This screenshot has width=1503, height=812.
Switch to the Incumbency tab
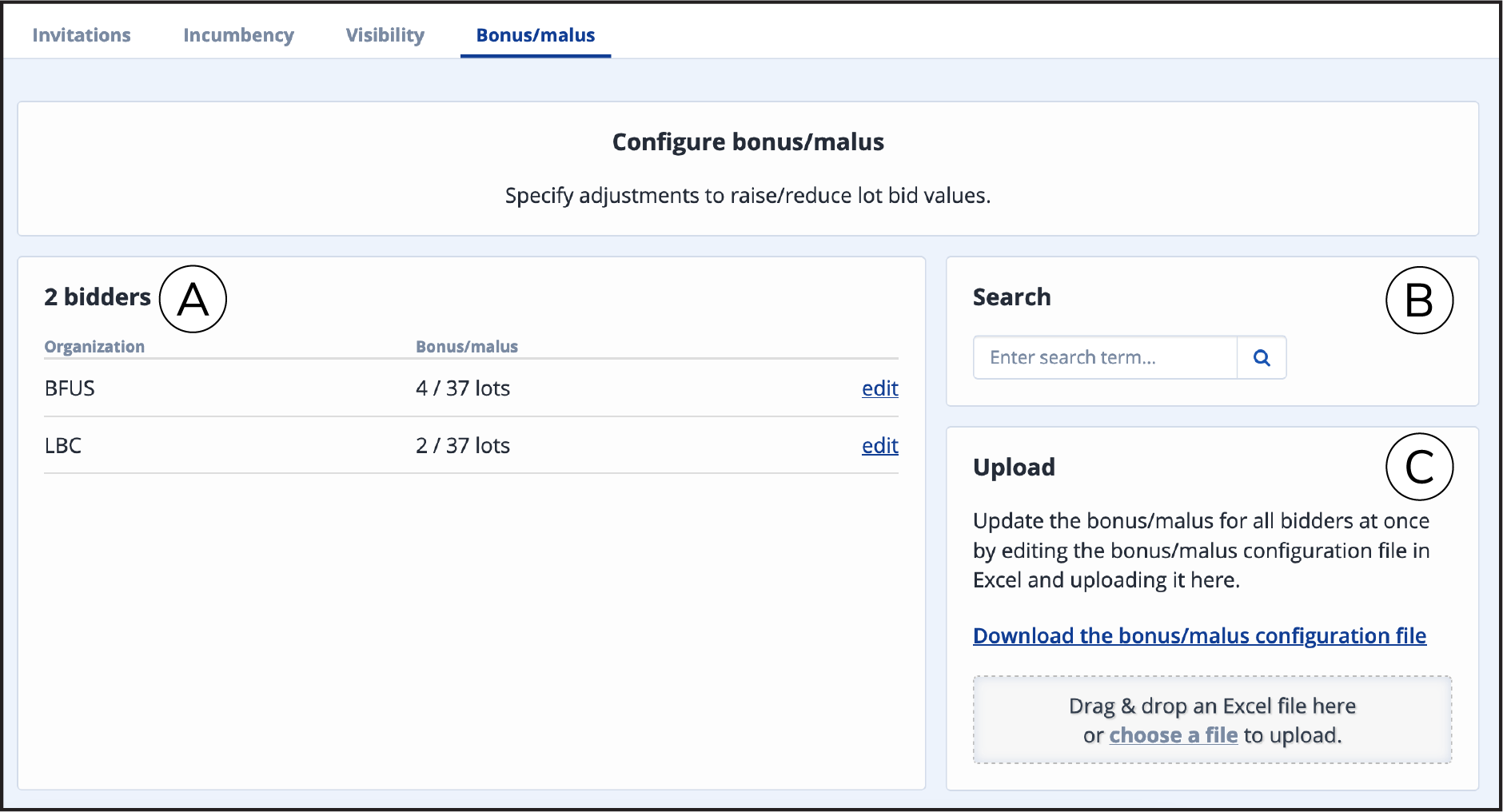[x=238, y=35]
